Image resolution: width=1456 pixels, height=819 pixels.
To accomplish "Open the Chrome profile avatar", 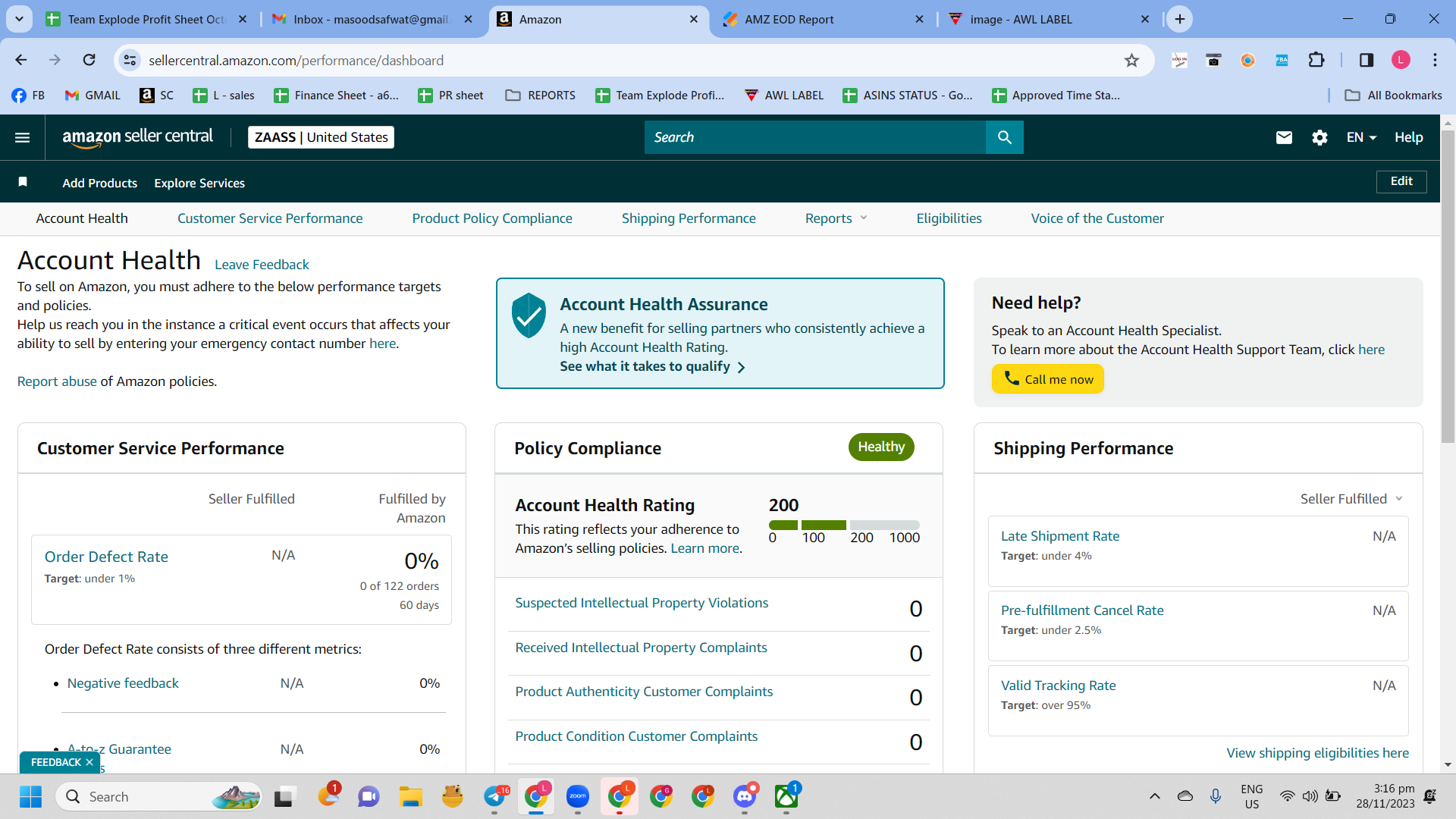I will (x=1401, y=60).
